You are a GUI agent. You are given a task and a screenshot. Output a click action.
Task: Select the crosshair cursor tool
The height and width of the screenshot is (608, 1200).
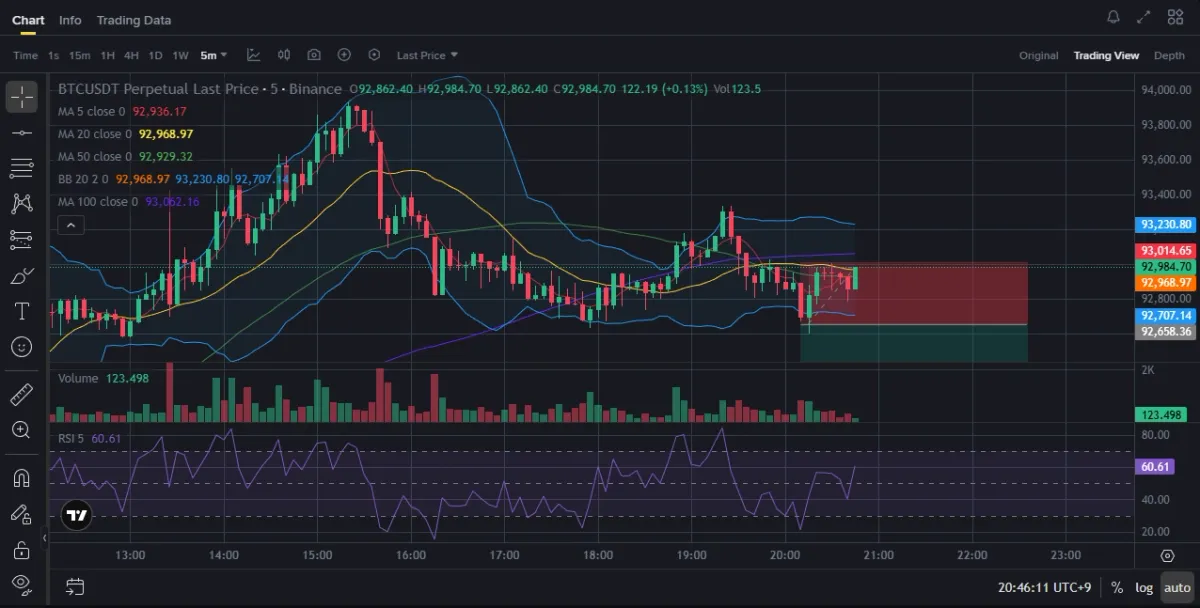point(22,97)
